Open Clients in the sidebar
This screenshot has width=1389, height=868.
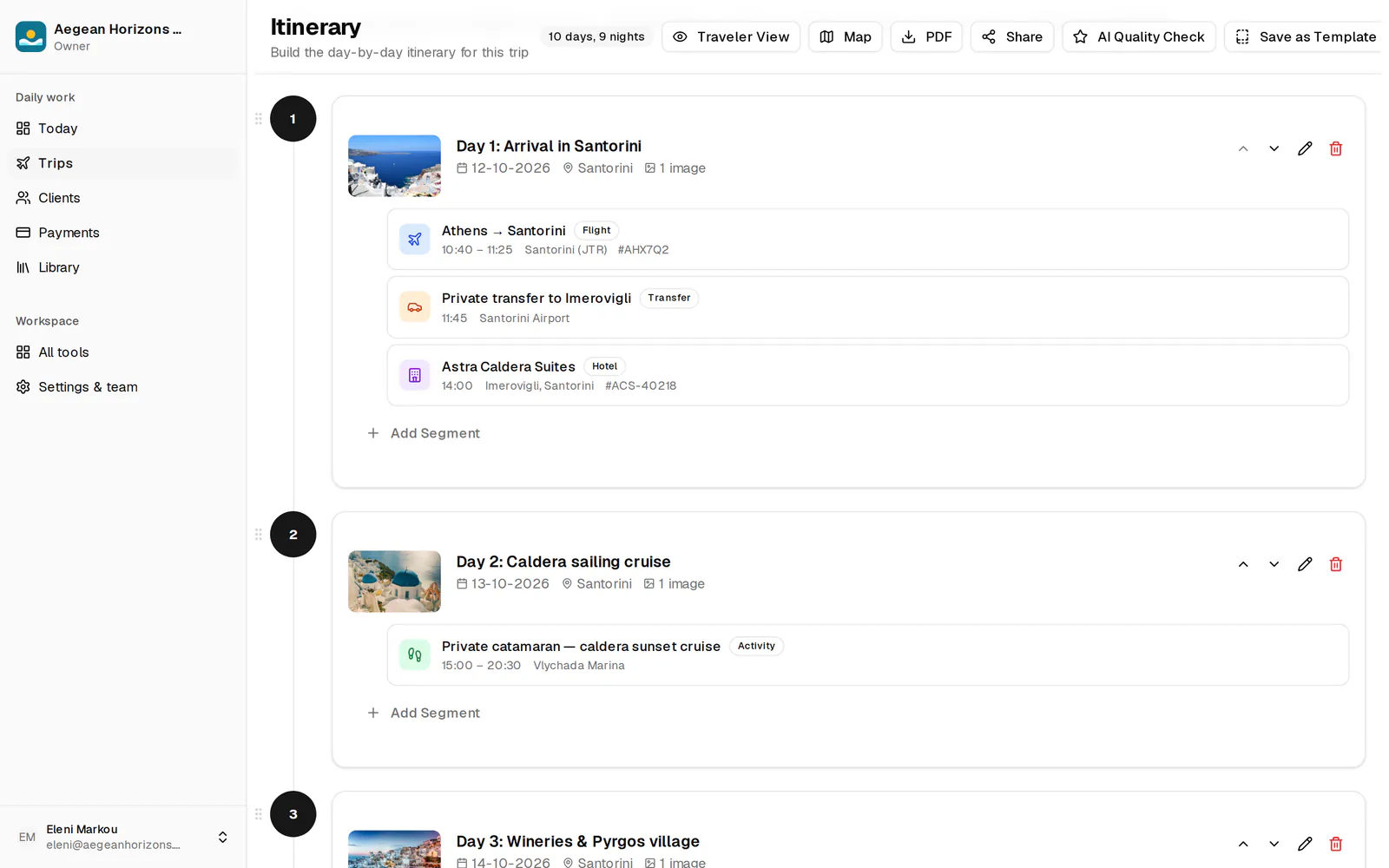point(123,198)
